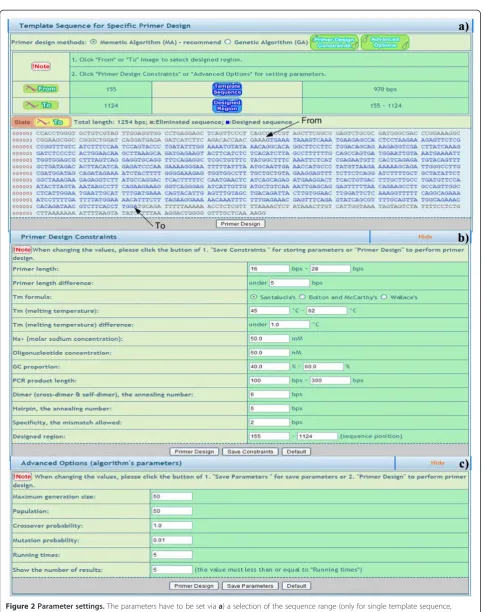Choose Santalucia's Tm formula

click(x=254, y=297)
